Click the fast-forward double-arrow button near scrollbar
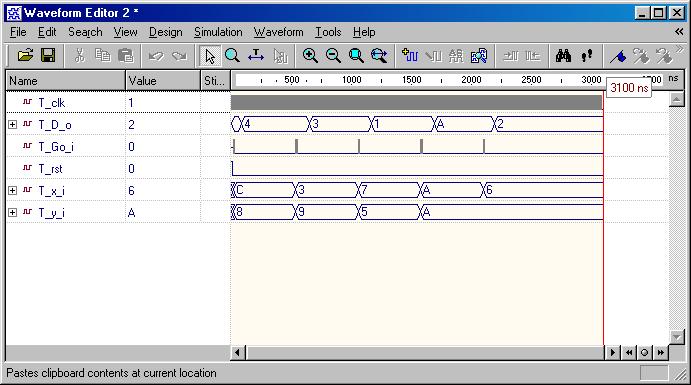691x385 pixels. [660, 352]
